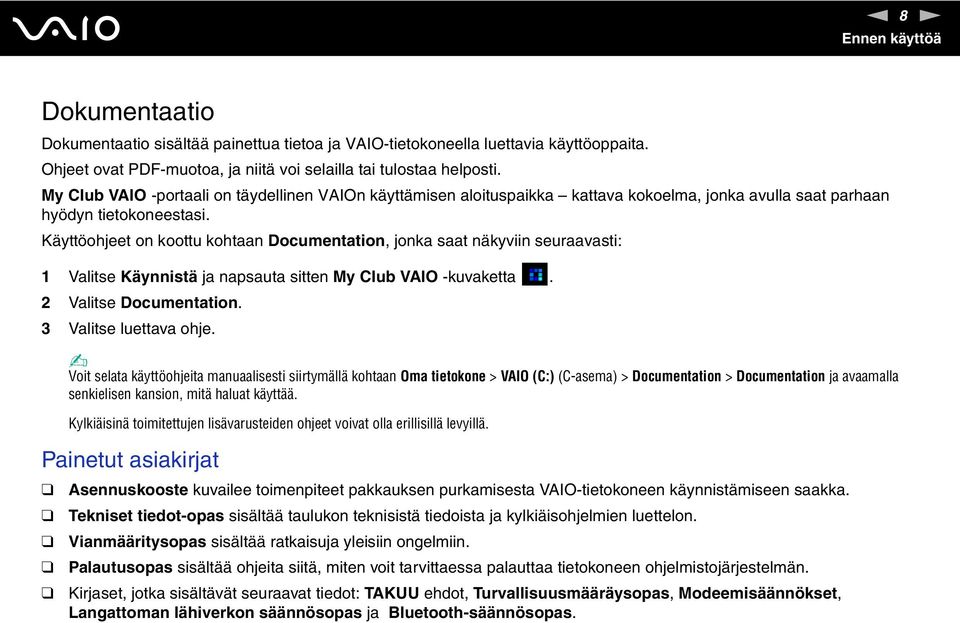Click bold Oma tietokone in note
This screenshot has width=960, height=623.
[x=443, y=376]
